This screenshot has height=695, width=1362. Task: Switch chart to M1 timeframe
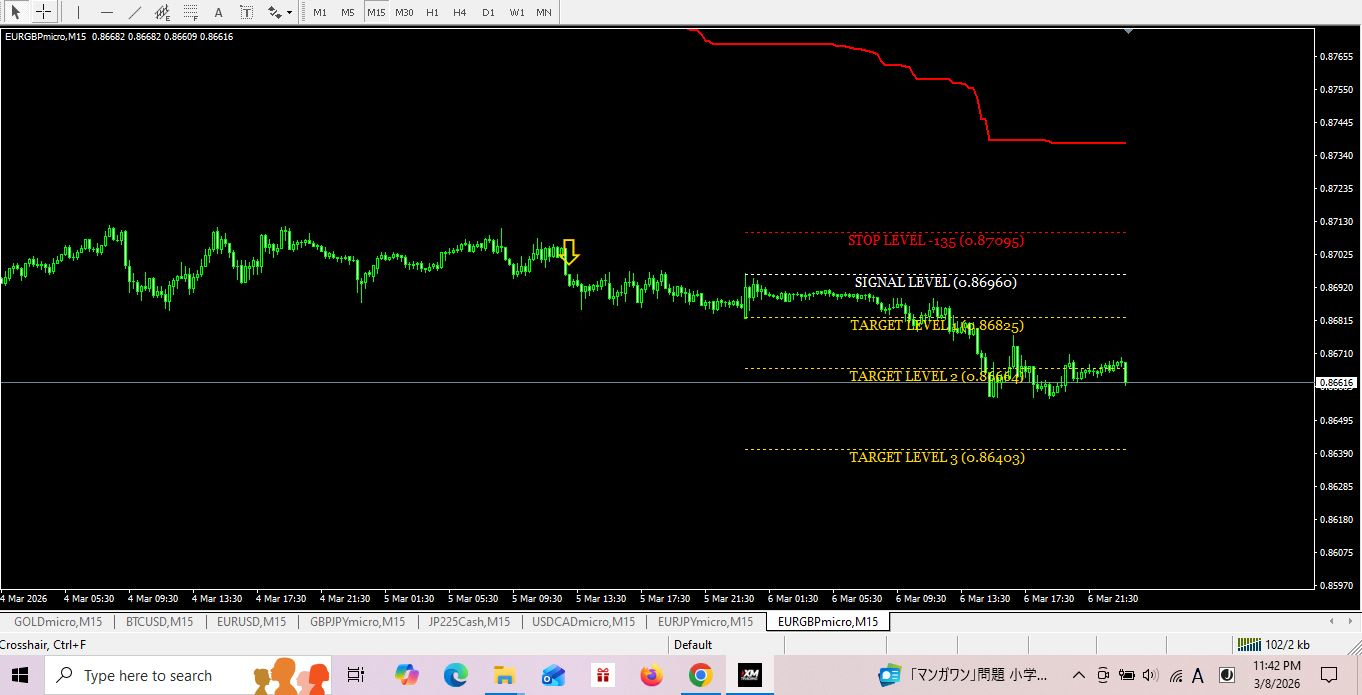coord(319,12)
